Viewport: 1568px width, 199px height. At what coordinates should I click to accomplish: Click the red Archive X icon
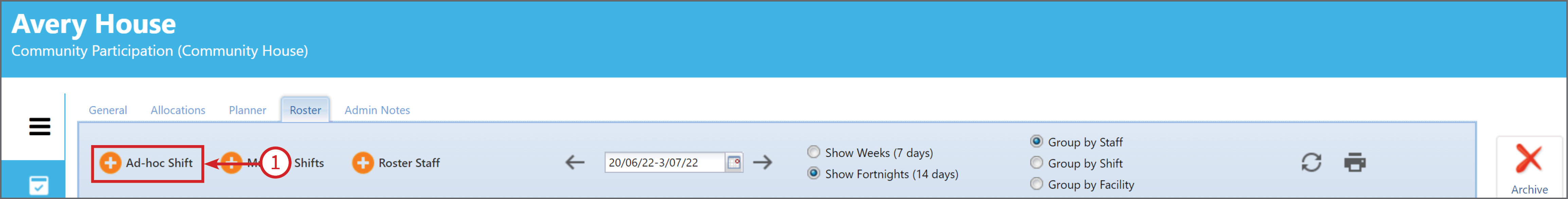[1528, 159]
